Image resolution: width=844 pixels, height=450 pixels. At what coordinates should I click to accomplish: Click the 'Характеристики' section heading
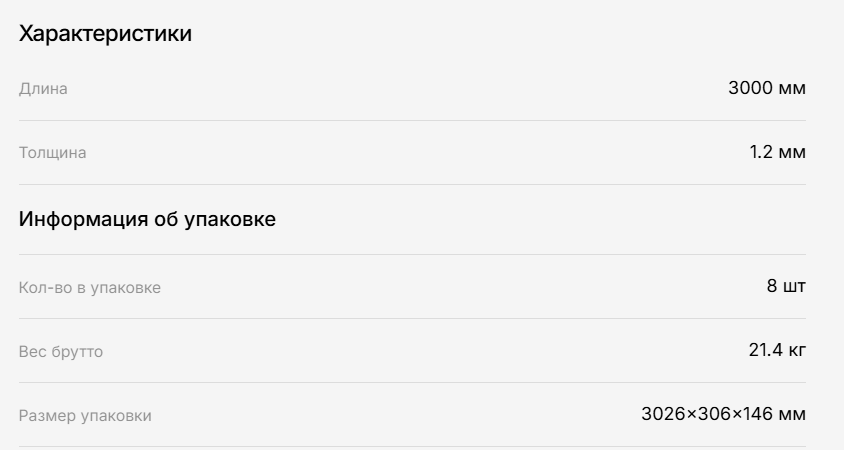pyautogui.click(x=106, y=33)
